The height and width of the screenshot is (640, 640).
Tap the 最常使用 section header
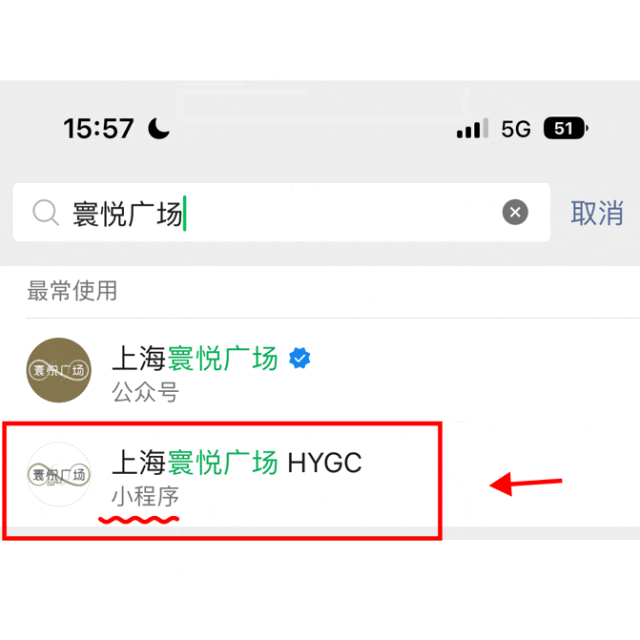[72, 291]
